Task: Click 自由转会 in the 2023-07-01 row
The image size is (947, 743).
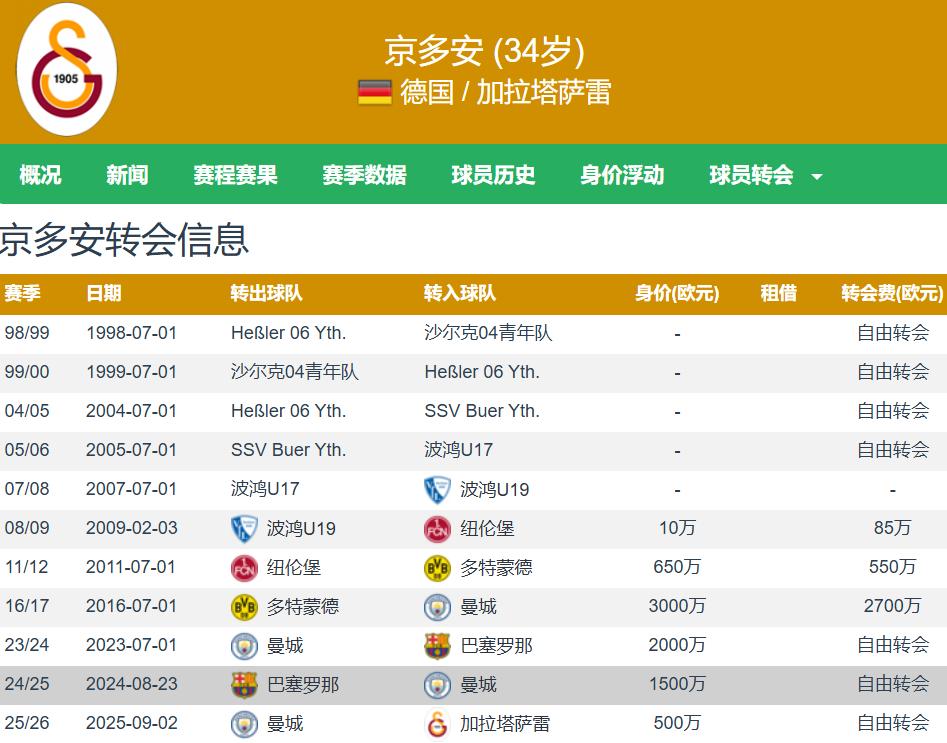Action: click(892, 646)
